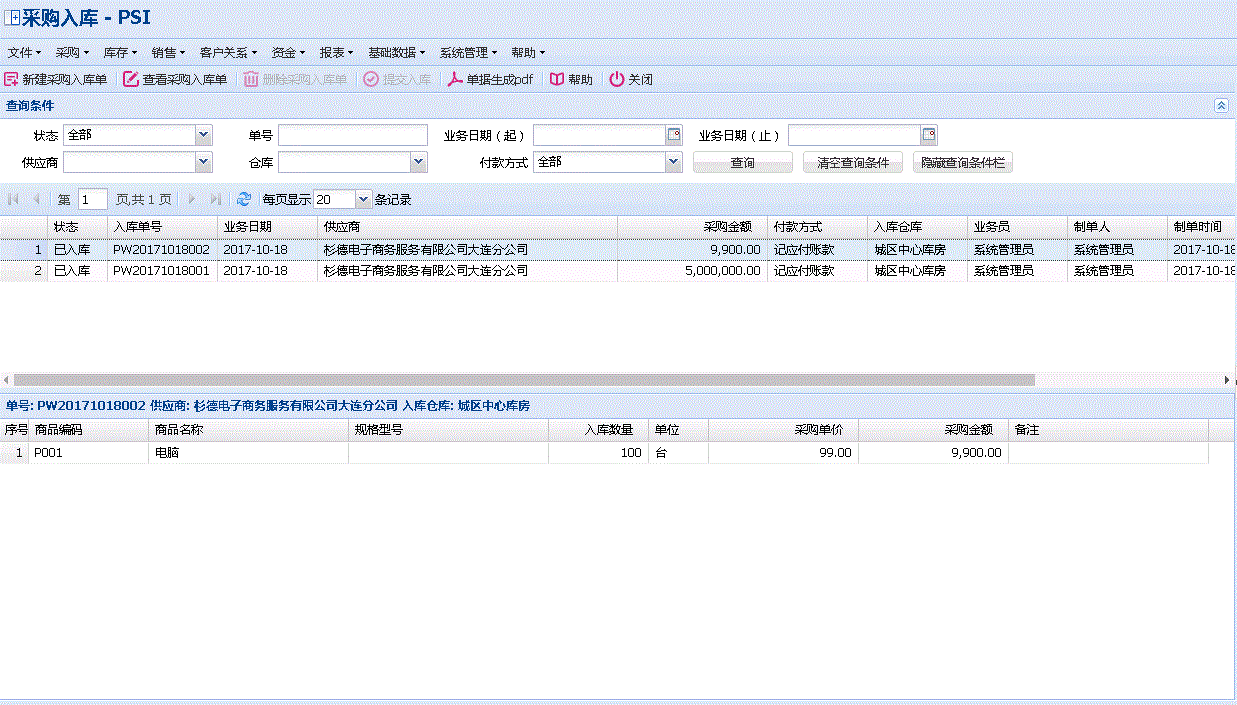Open the 帮助 menu in the menu bar
This screenshot has height=705, width=1237.
tap(528, 52)
